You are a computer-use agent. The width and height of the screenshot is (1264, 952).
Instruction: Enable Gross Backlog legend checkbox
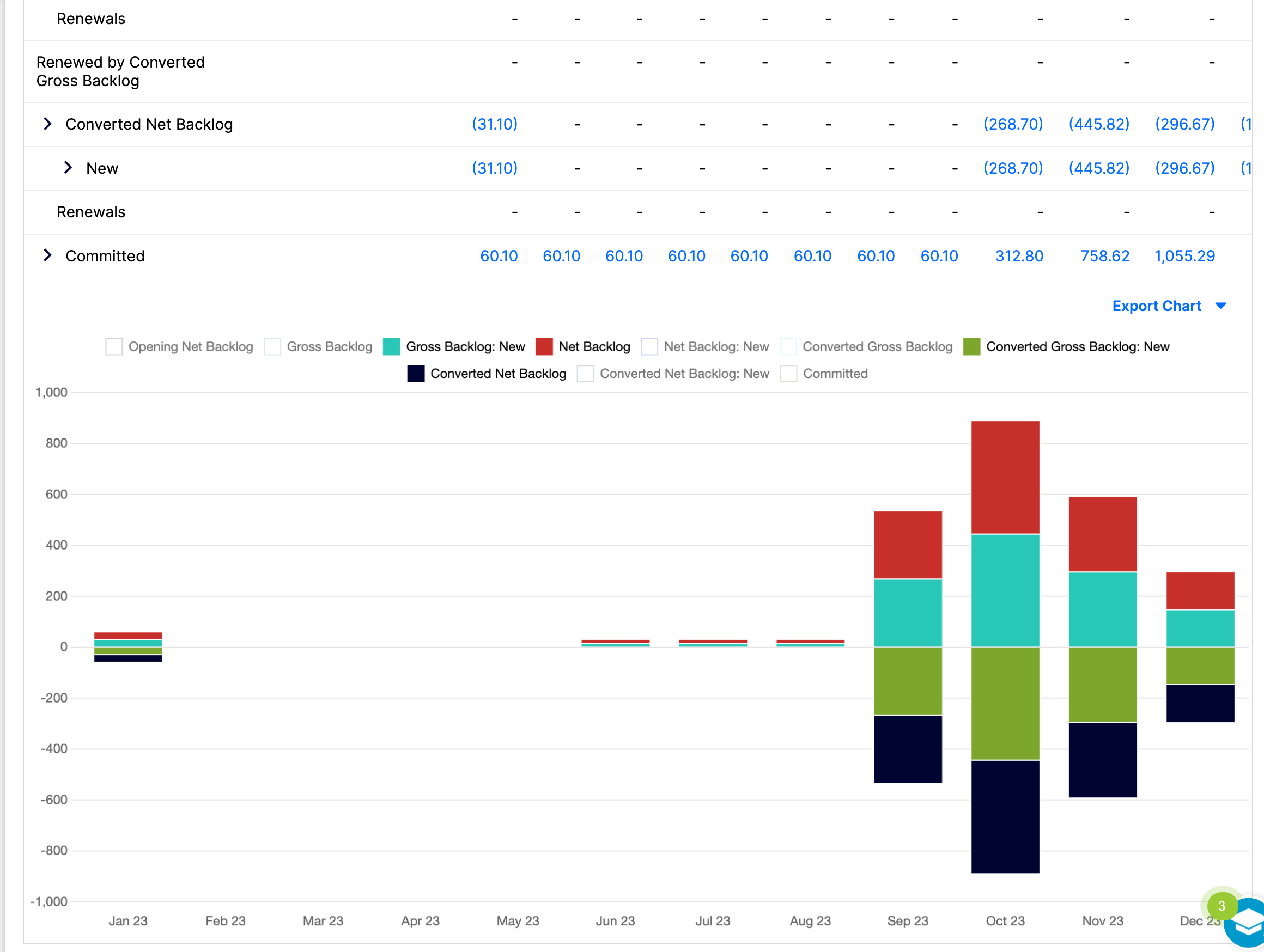pos(272,346)
